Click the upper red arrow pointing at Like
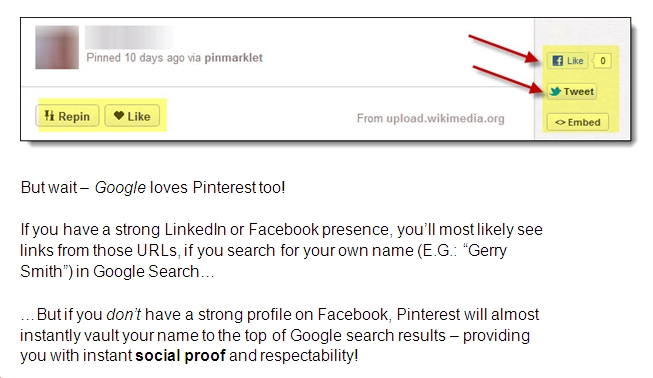 [x=504, y=49]
